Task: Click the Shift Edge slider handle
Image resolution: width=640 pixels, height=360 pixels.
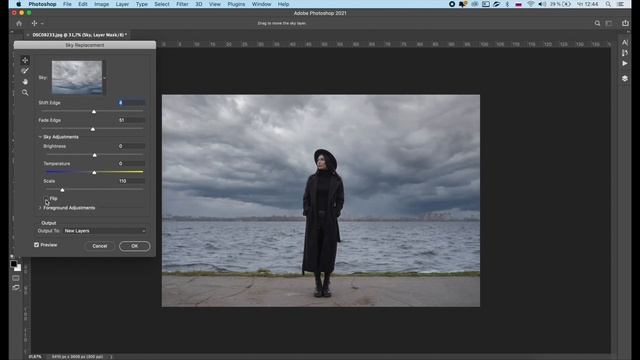Action: [94, 111]
